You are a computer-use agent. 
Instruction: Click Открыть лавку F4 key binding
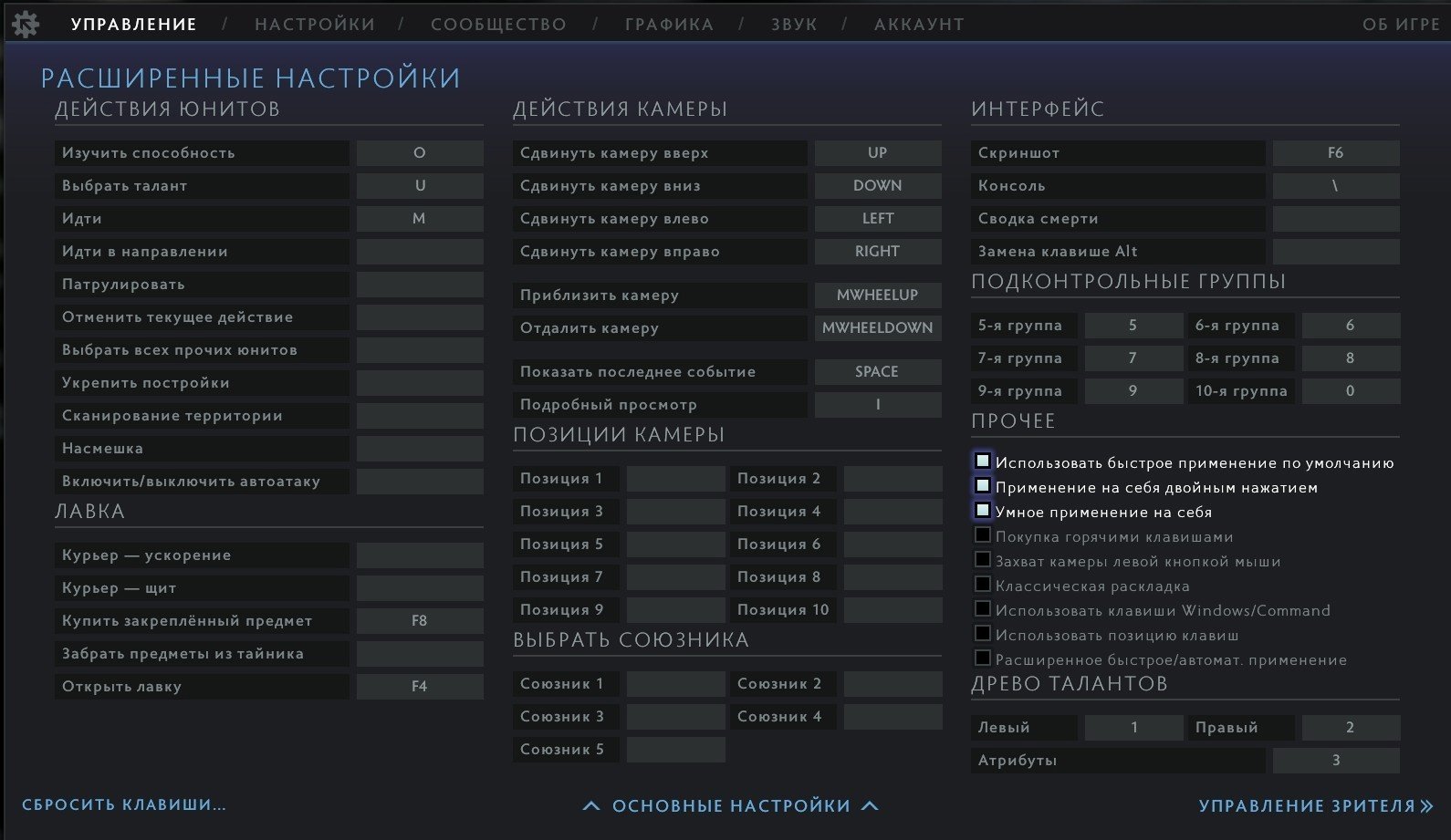(x=420, y=687)
